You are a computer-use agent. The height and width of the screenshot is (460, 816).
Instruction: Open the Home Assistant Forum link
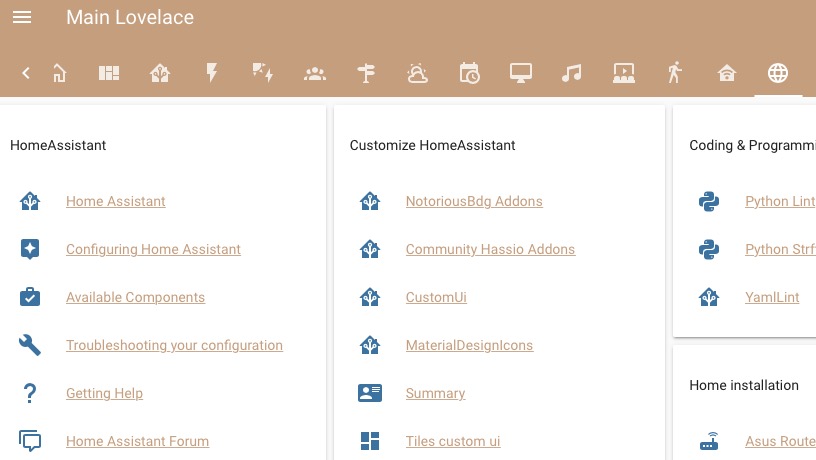[x=137, y=441]
